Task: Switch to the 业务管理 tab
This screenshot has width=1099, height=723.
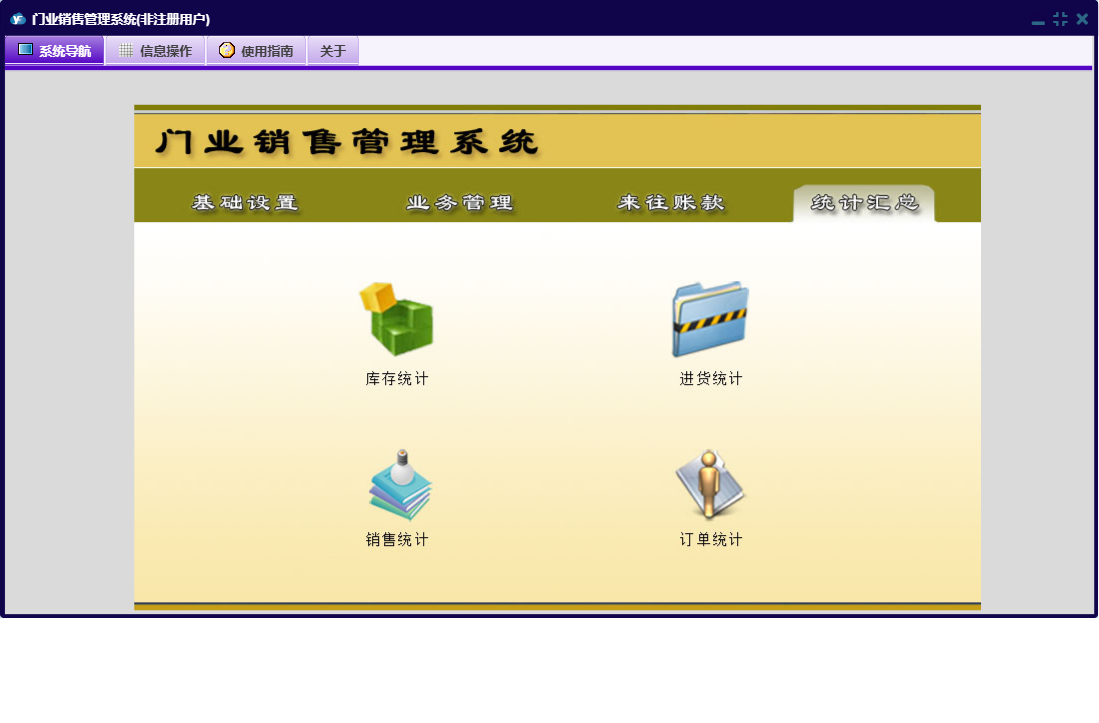Action: pos(460,203)
